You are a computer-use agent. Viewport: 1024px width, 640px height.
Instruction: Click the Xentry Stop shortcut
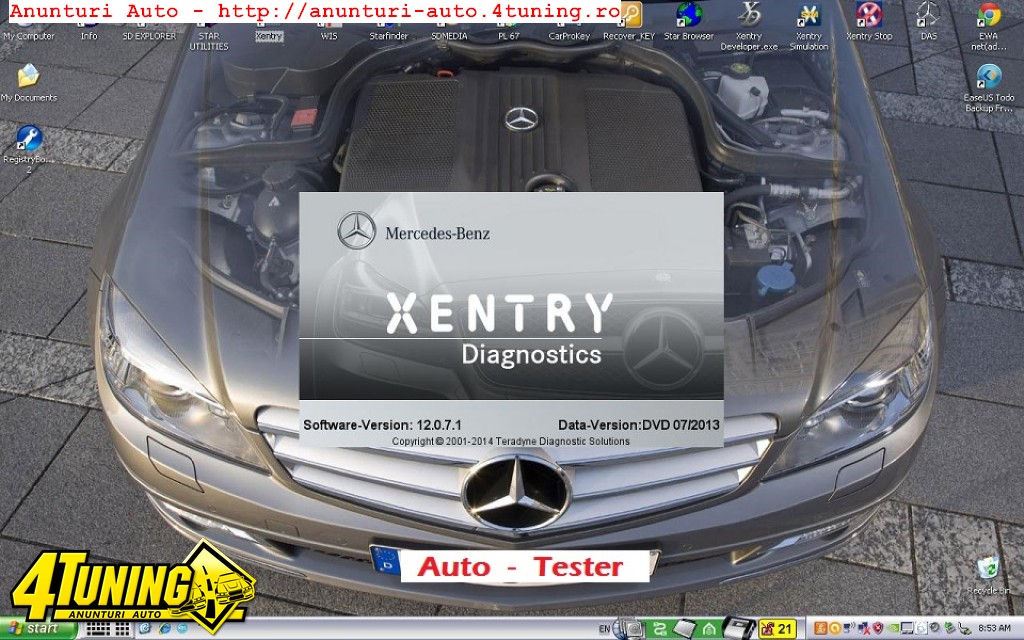pos(869,22)
